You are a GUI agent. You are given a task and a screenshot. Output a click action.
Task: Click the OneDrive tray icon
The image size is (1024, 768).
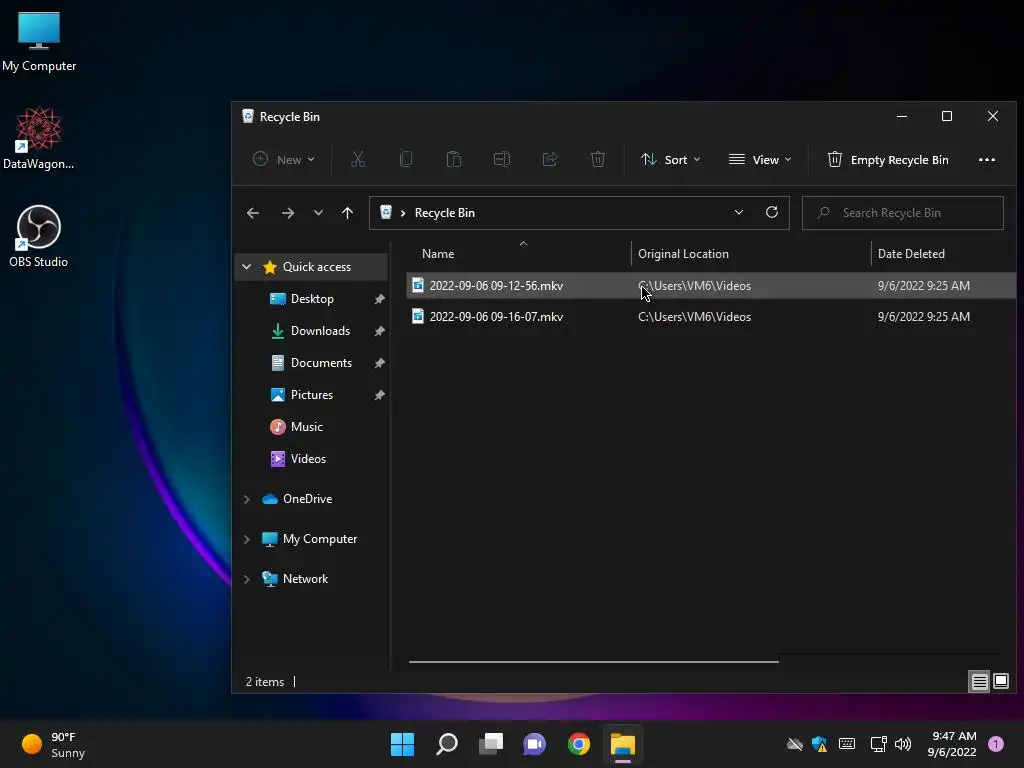coord(795,744)
